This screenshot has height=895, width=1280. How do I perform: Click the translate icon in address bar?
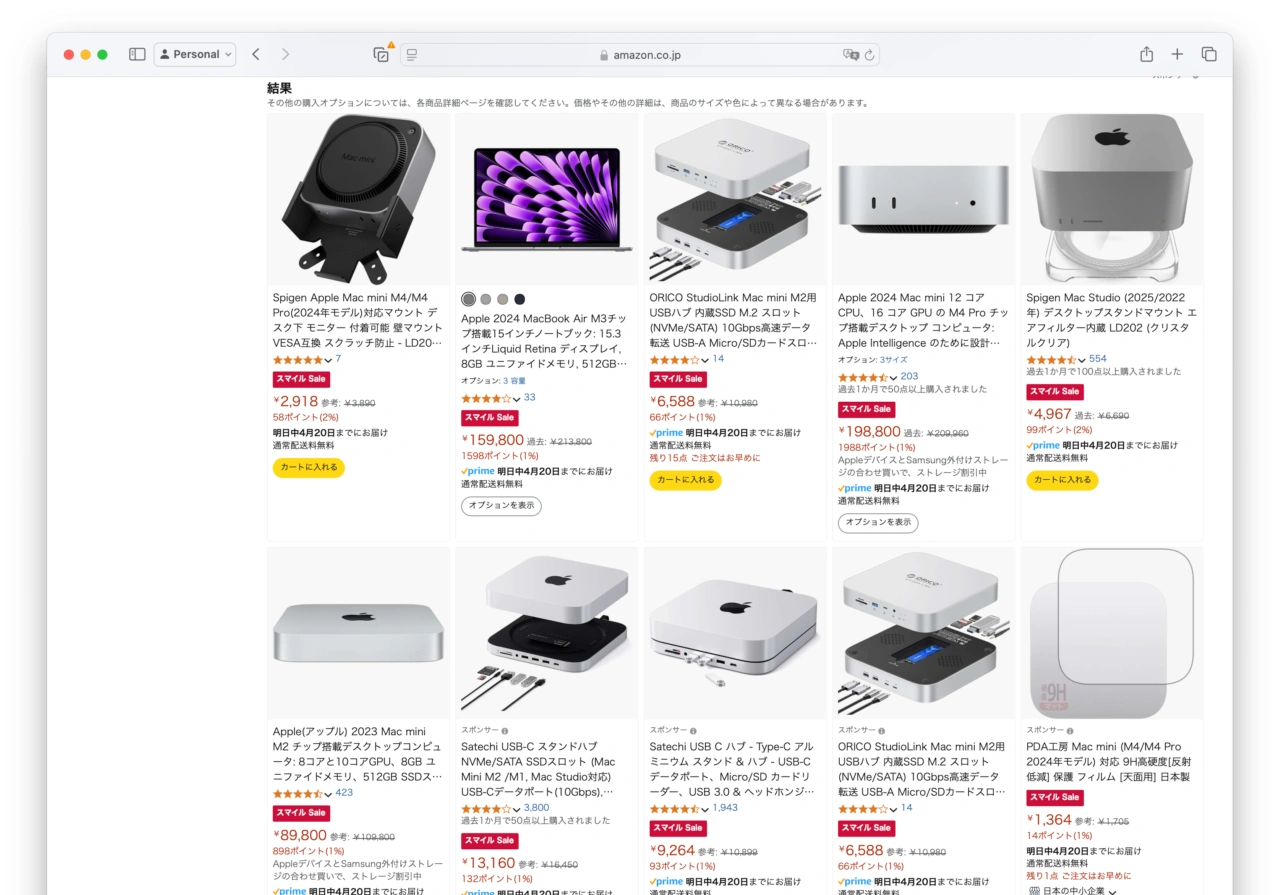(851, 55)
